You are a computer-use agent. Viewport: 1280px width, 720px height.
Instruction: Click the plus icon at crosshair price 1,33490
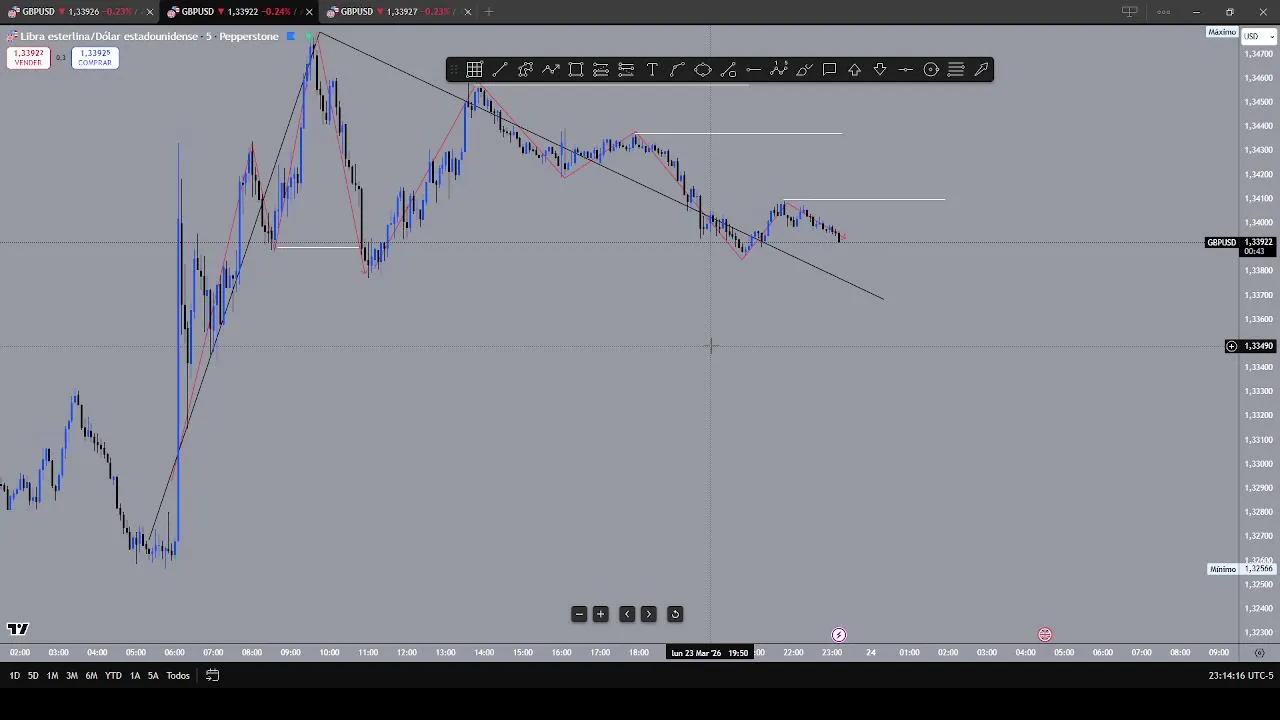tap(1231, 346)
